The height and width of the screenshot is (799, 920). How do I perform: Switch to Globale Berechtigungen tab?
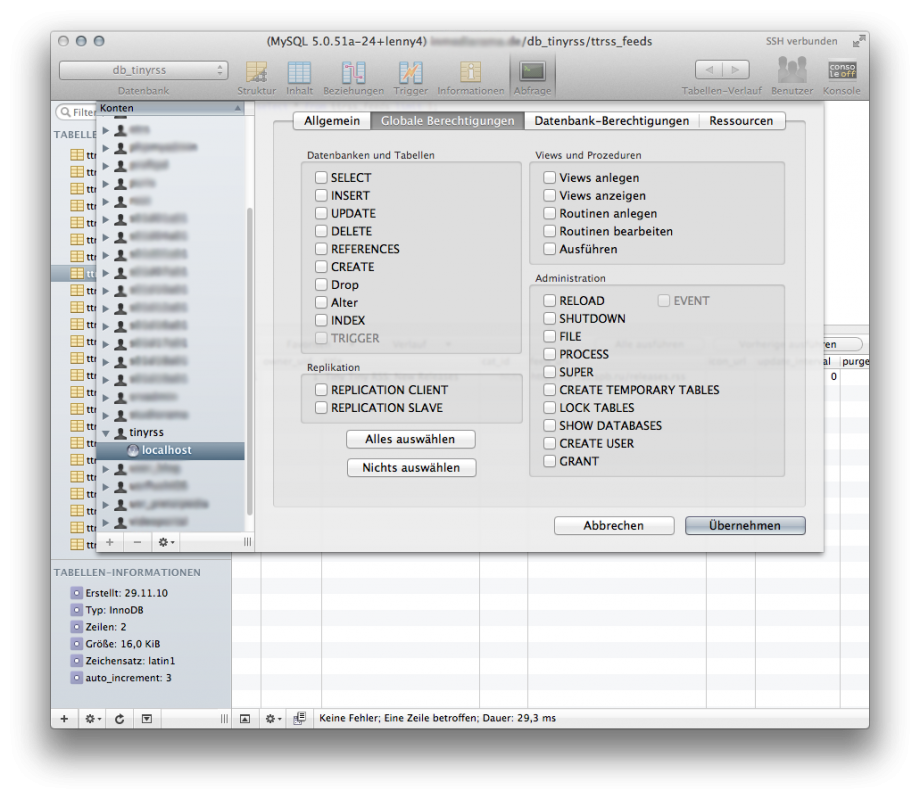(448, 121)
